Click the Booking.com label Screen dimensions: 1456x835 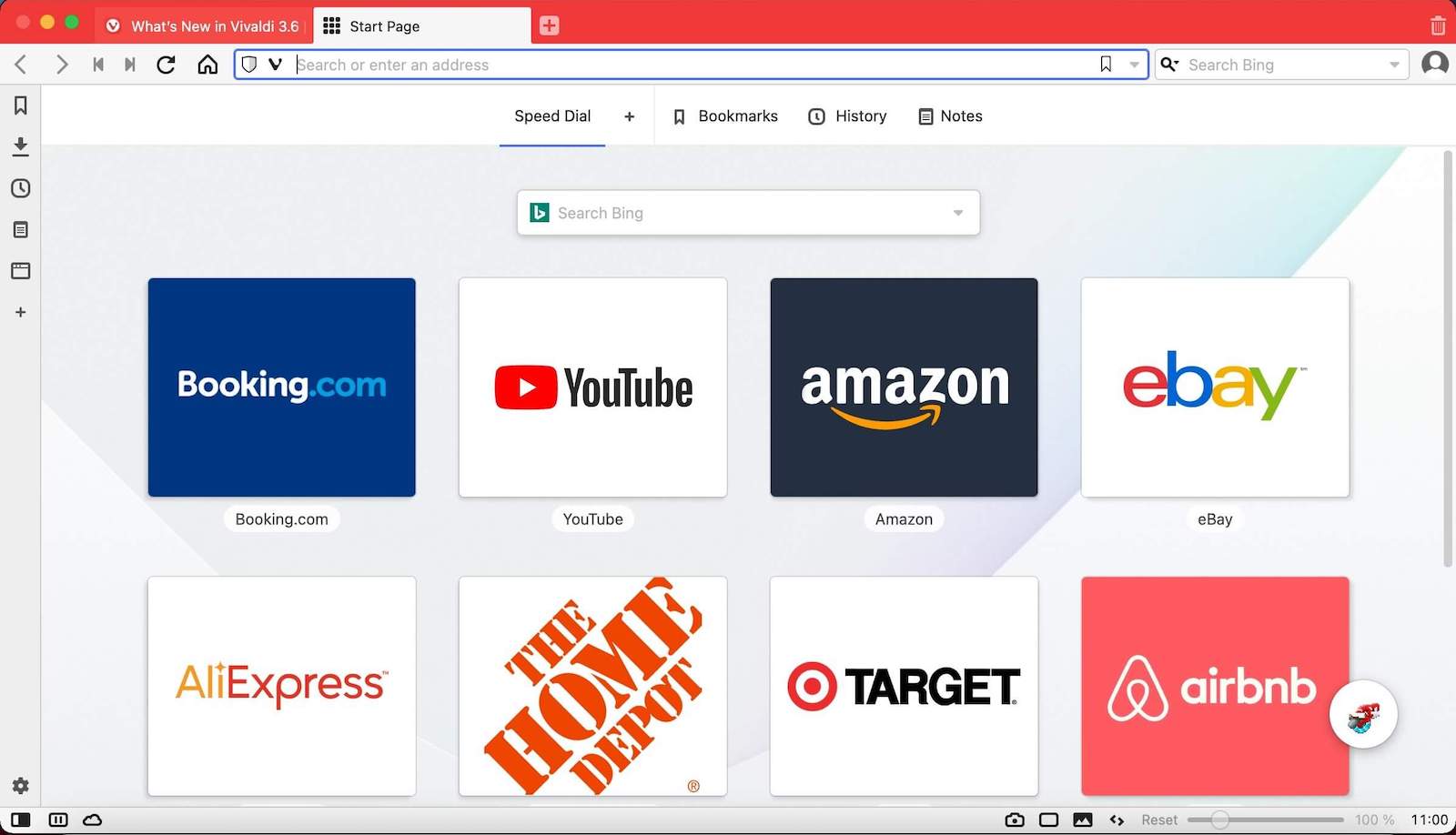(x=282, y=519)
